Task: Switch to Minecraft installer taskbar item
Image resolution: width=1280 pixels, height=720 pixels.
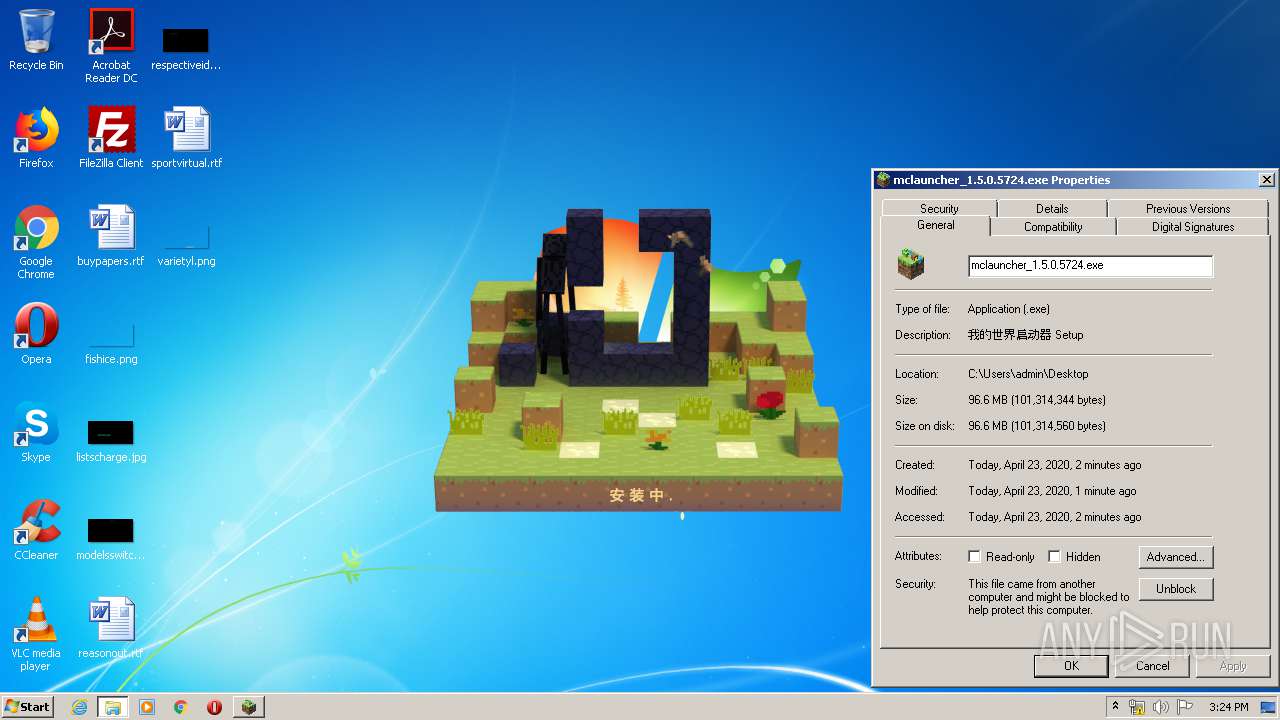Action: [248, 707]
